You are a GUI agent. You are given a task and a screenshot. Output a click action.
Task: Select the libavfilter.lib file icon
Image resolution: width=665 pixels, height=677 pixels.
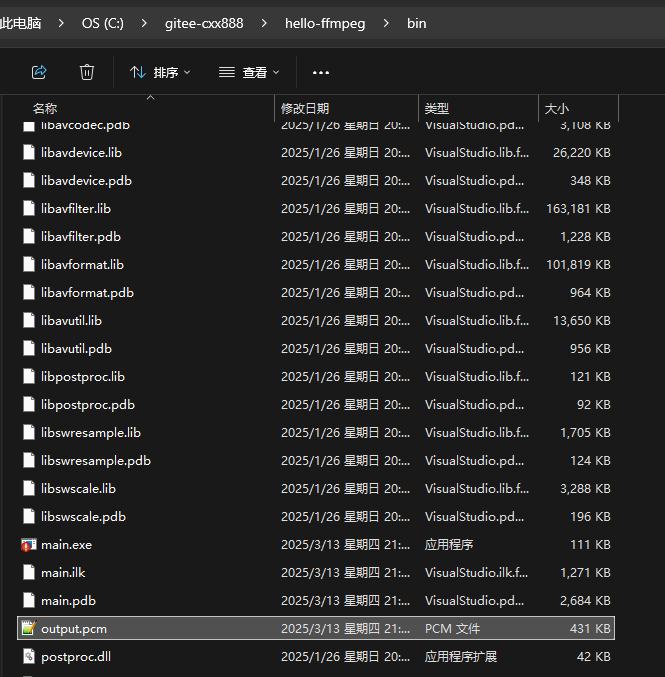pyautogui.click(x=28, y=209)
